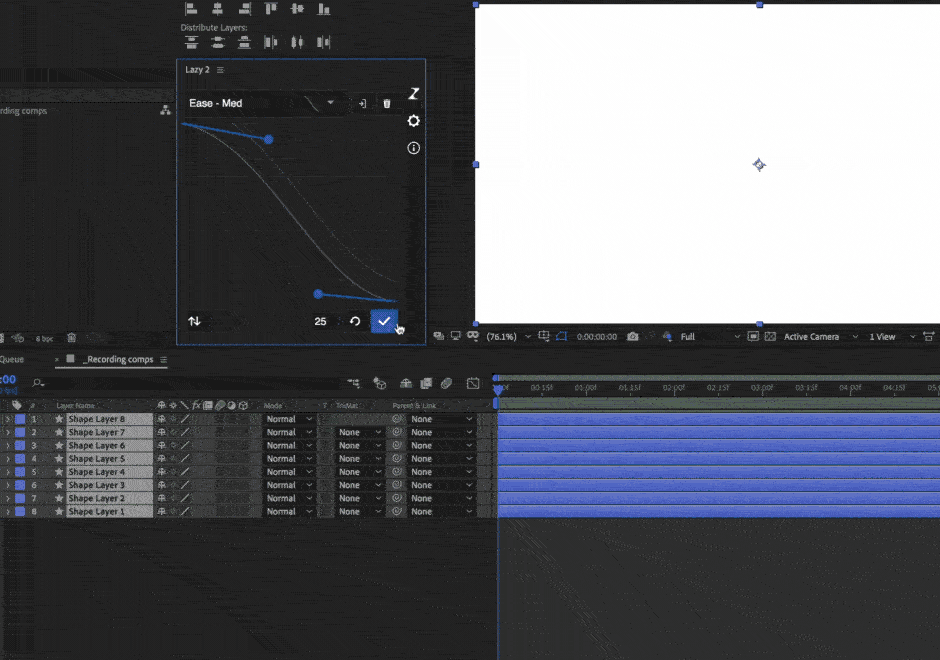Reset the Lazy 2 curve
Screen dimensions: 940x660
click(355, 321)
